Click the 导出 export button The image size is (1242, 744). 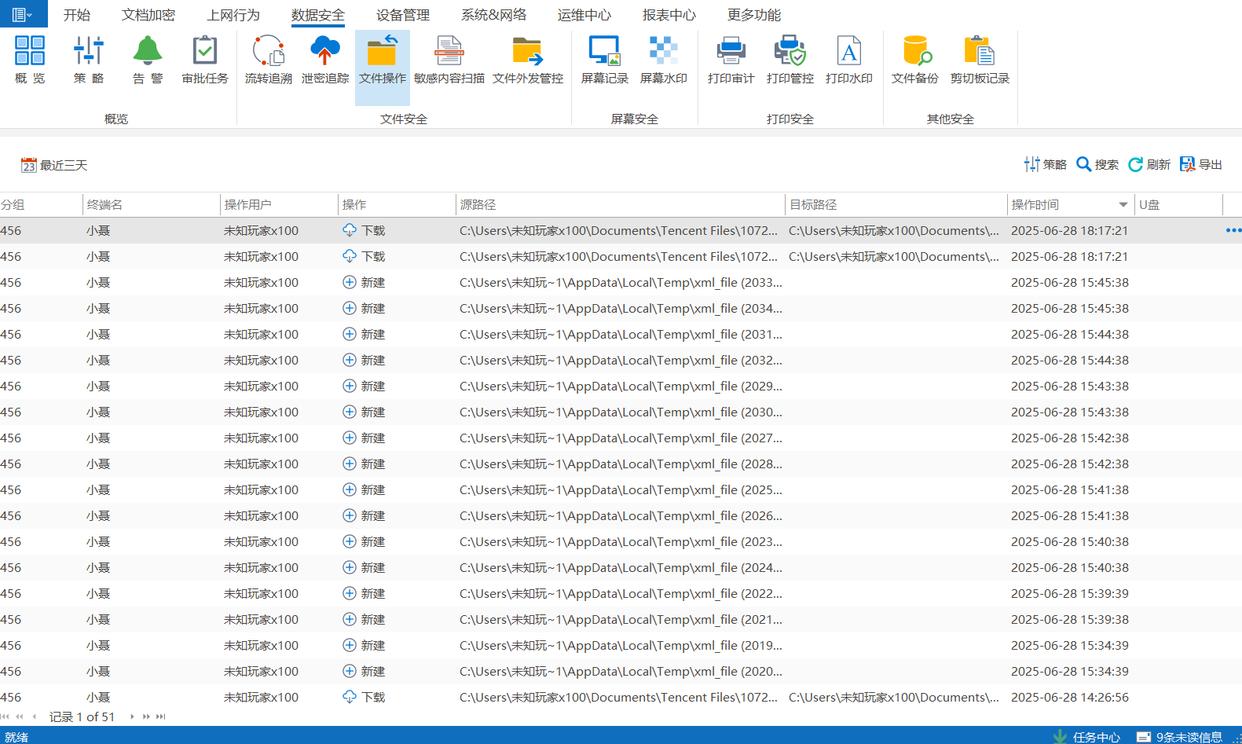pyautogui.click(x=1201, y=165)
